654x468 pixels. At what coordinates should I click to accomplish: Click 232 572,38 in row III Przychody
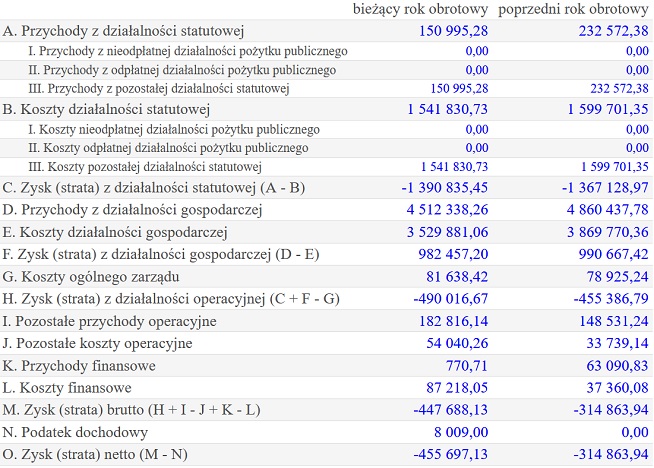click(x=619, y=89)
